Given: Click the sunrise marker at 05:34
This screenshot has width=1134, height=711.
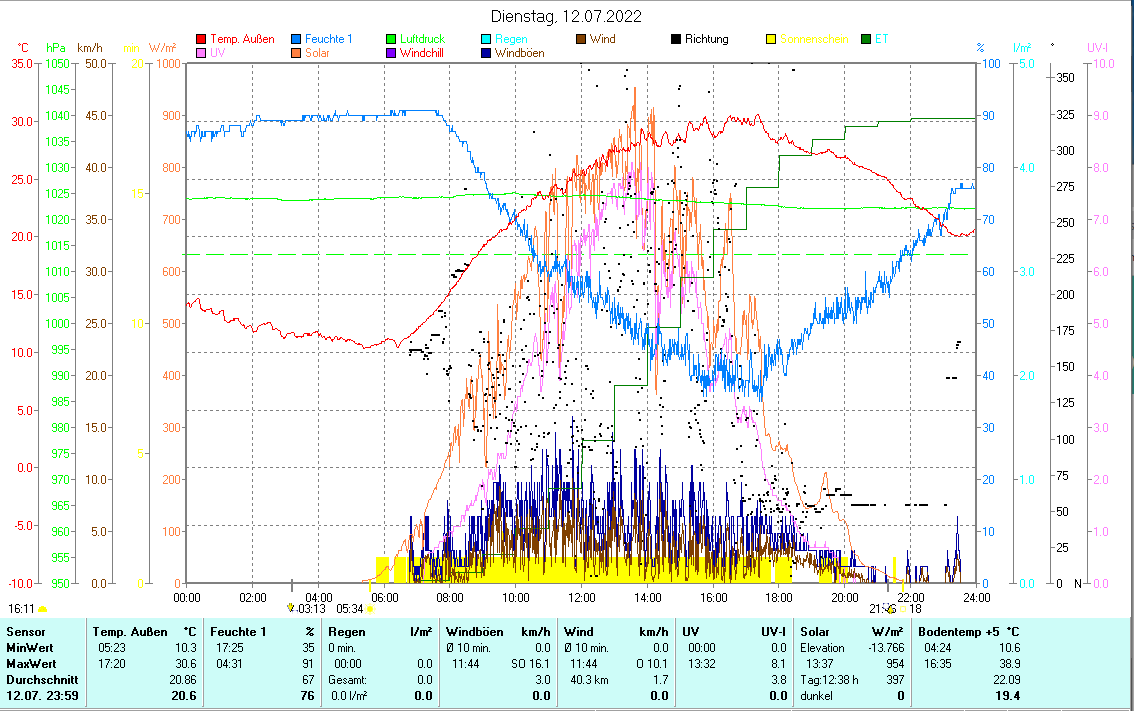Looking at the screenshot, I should pyautogui.click(x=371, y=608).
